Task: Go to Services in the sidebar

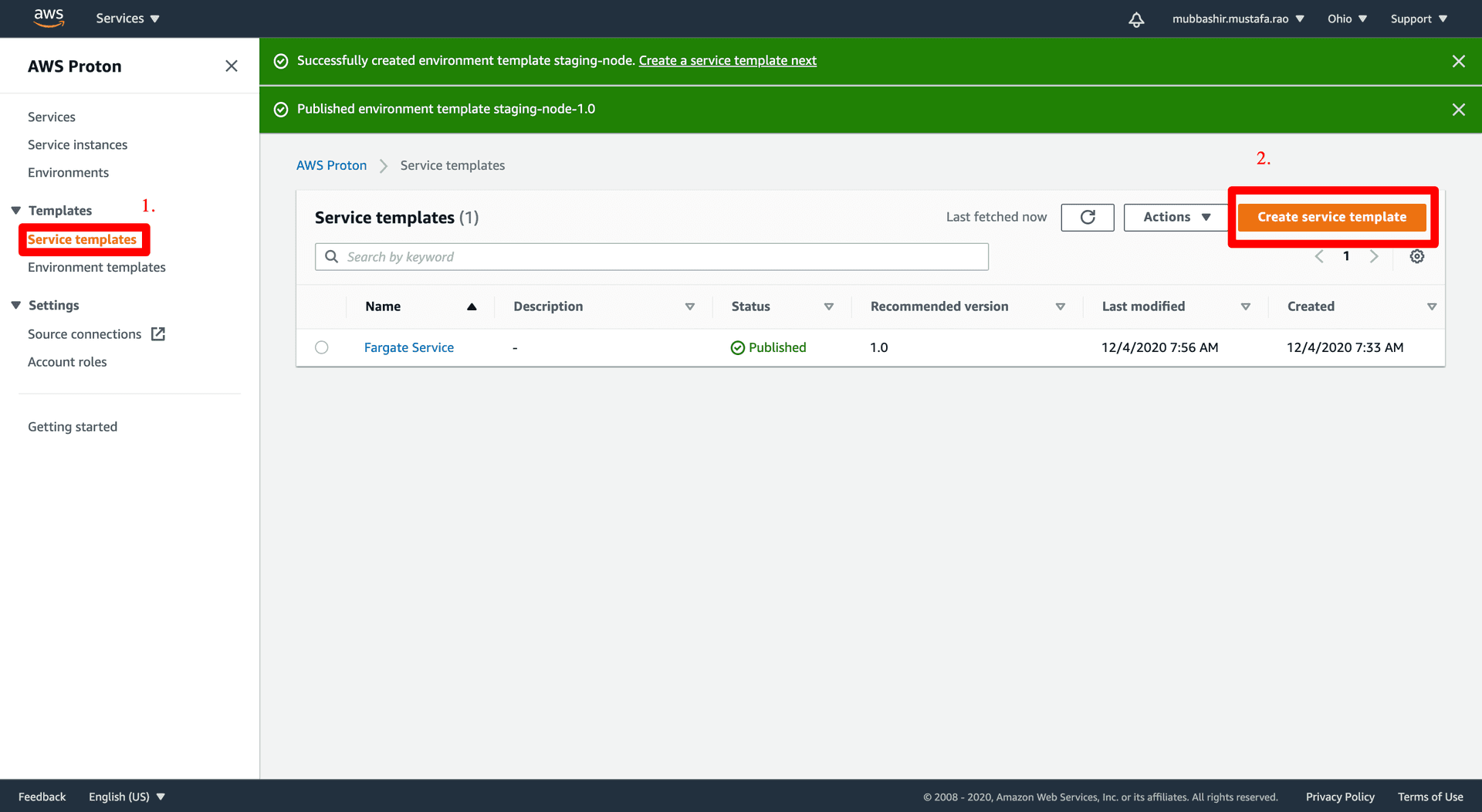Action: [x=52, y=117]
